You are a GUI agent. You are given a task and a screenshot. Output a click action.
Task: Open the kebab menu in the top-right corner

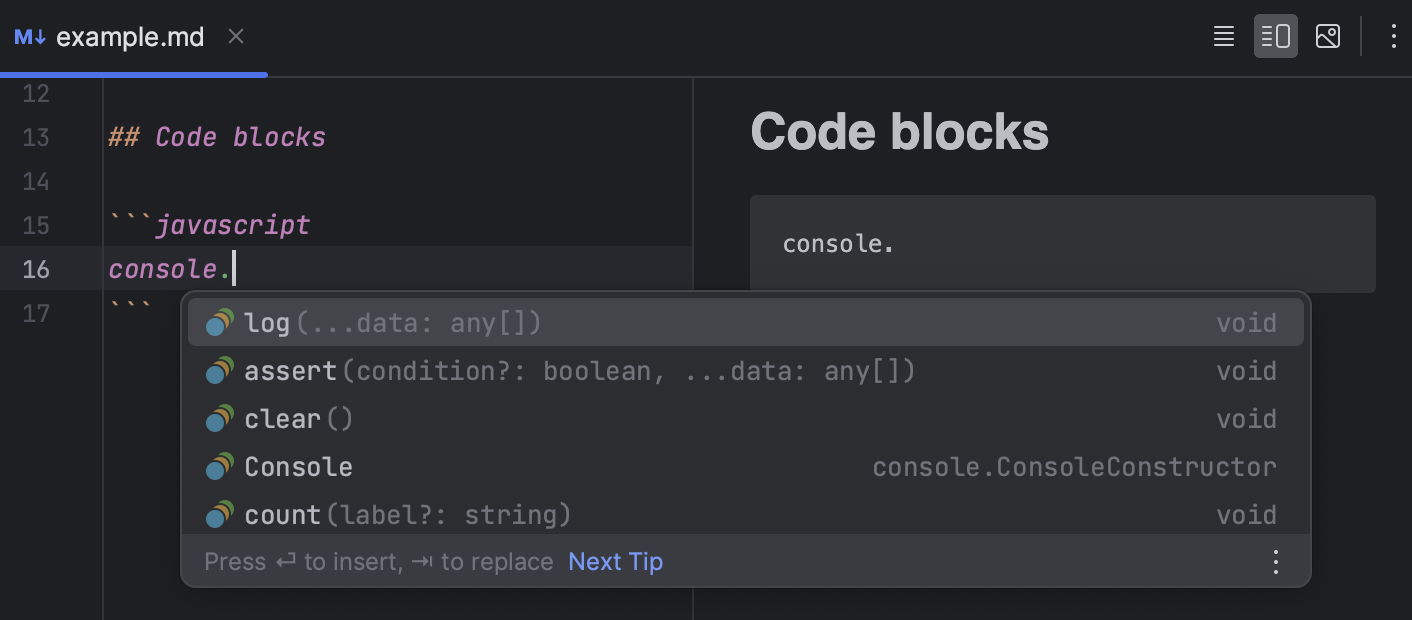tap(1393, 36)
